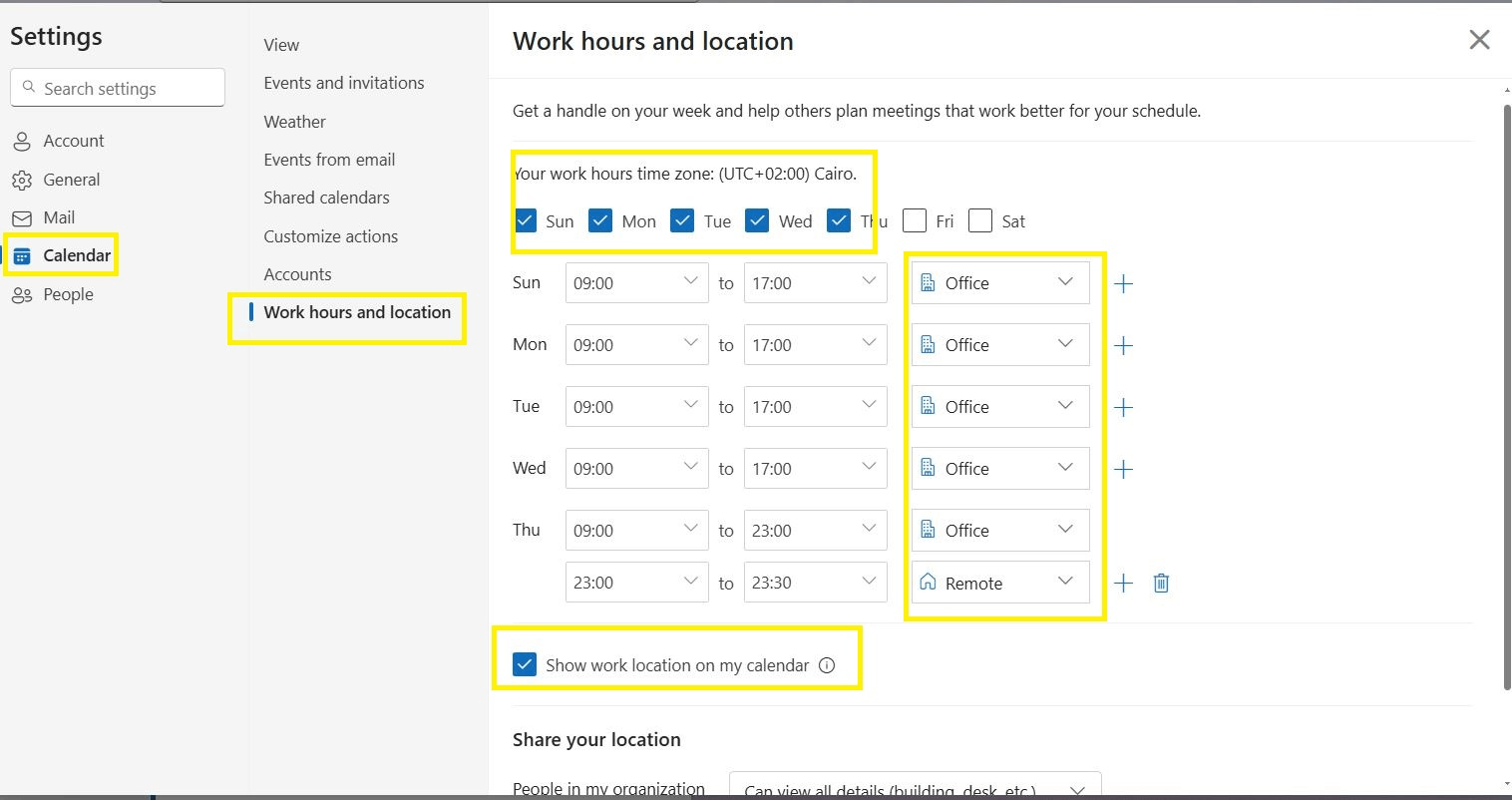Select the Calendar settings category
The image size is (1512, 800).
pyautogui.click(x=61, y=255)
